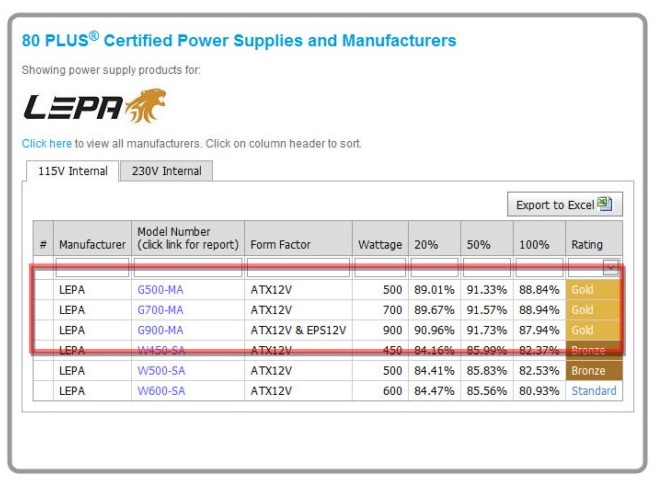657x483 pixels.
Task: Click the Gold rating cell for G700-MA
Action: (x=594, y=310)
